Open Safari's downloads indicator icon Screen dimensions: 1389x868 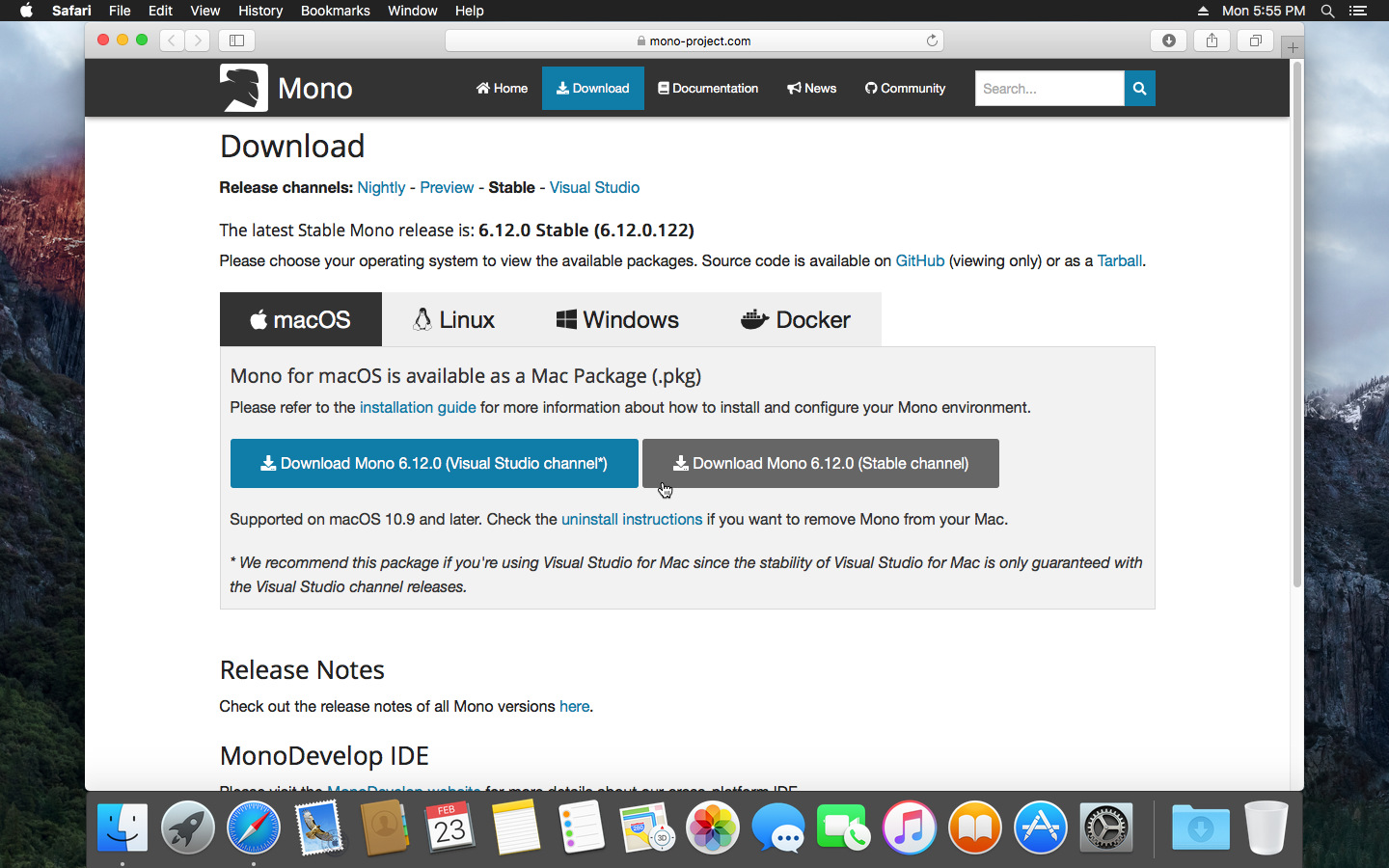(1168, 41)
